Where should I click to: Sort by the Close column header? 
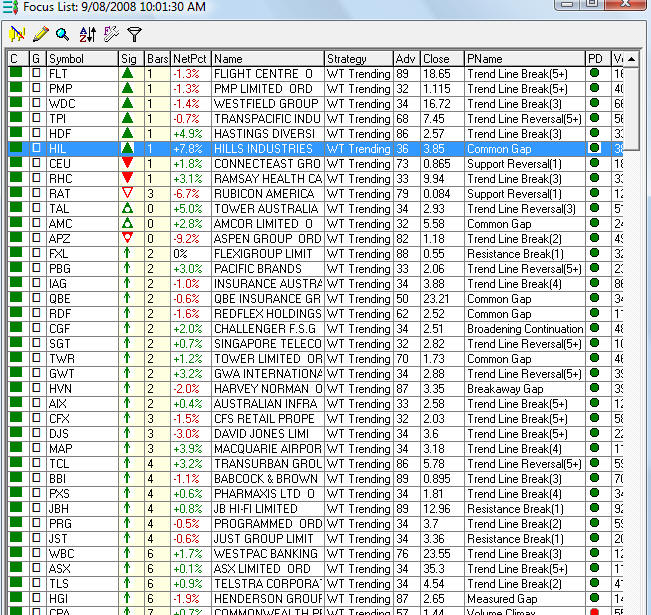(x=442, y=59)
